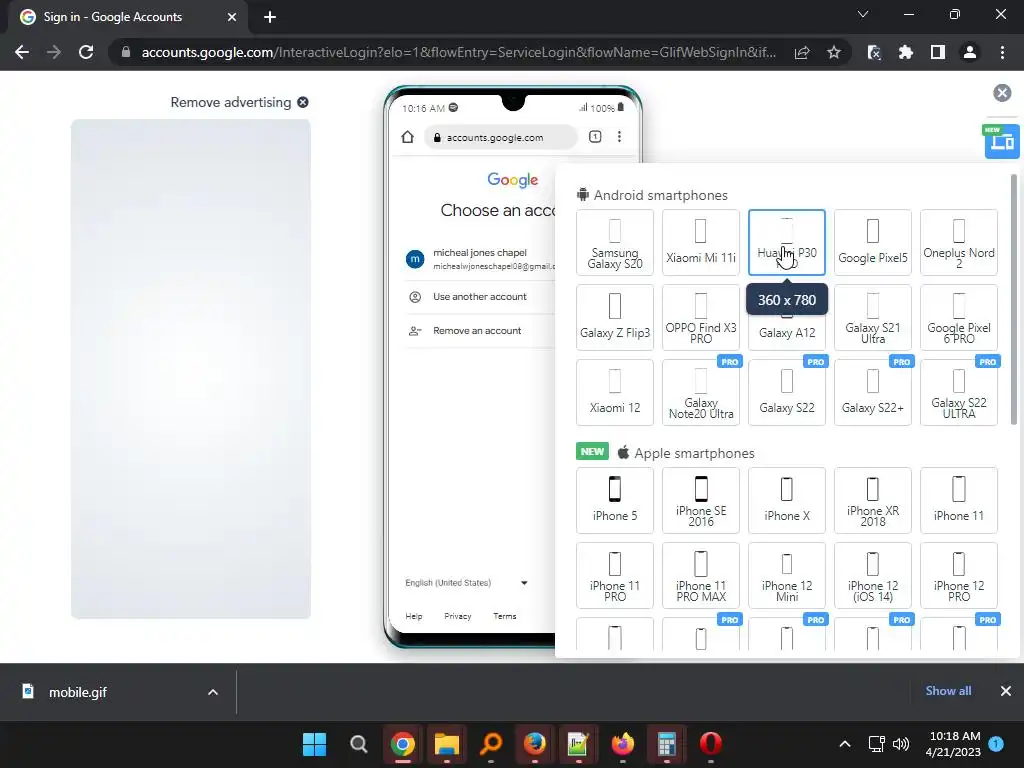Open the Help link
The image size is (1024, 768).
point(413,616)
